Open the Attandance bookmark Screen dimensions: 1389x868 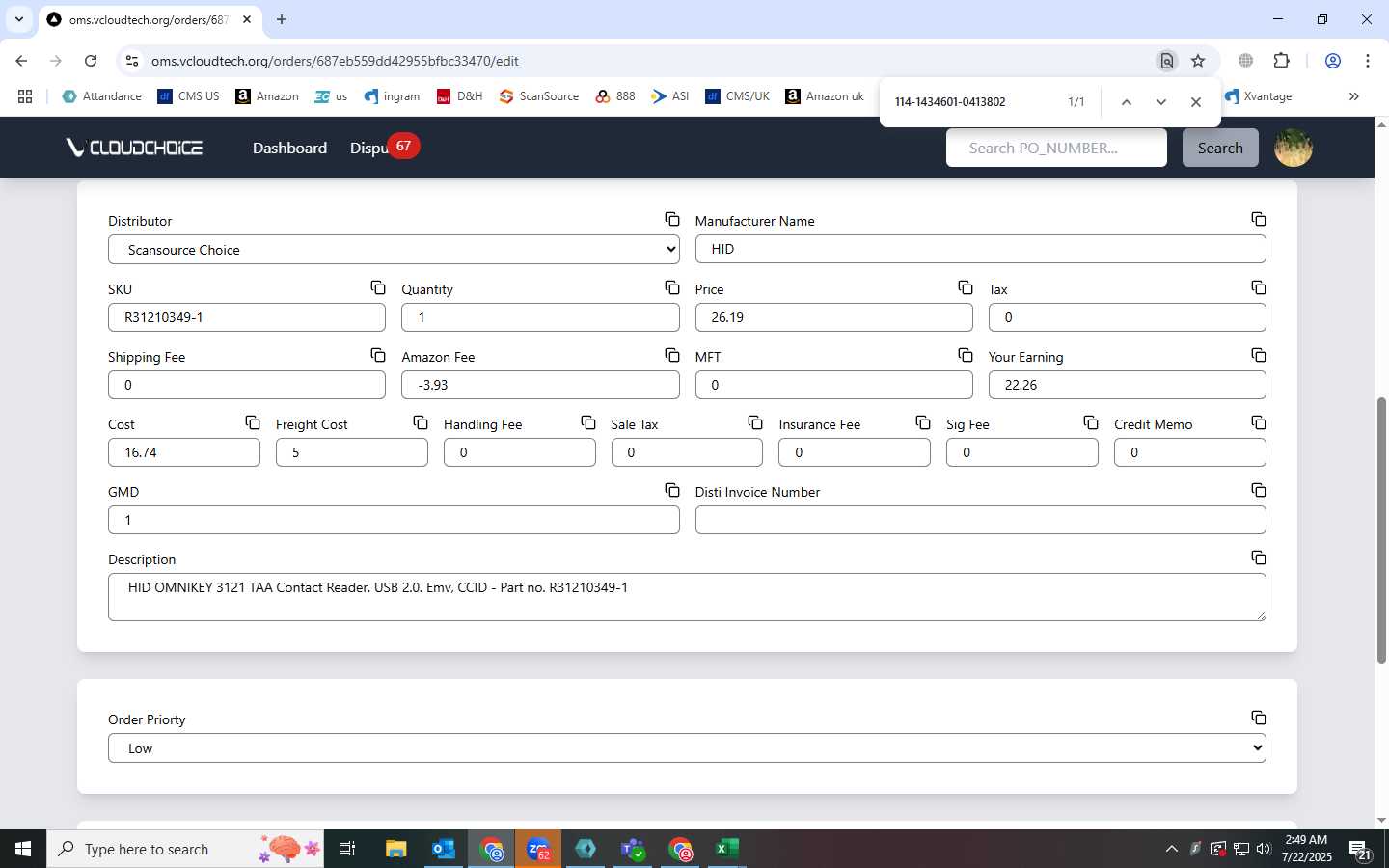[x=102, y=96]
